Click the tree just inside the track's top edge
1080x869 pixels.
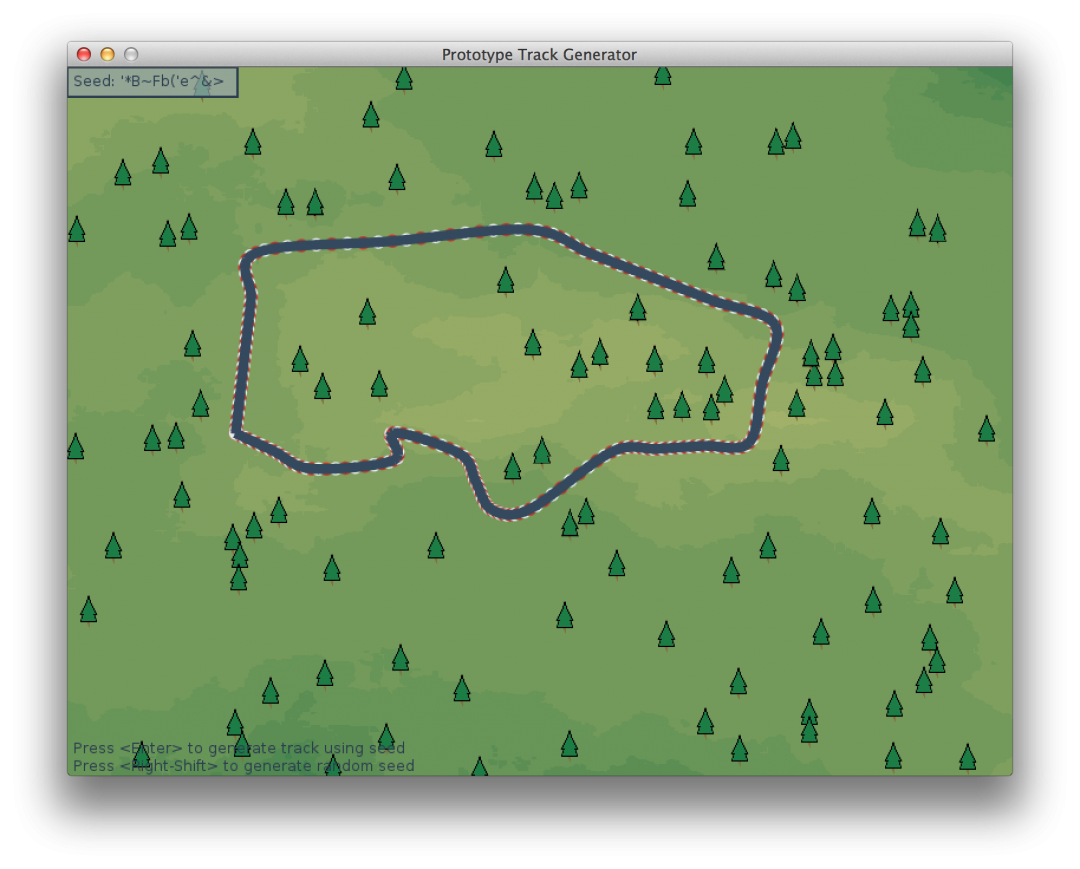coord(506,280)
